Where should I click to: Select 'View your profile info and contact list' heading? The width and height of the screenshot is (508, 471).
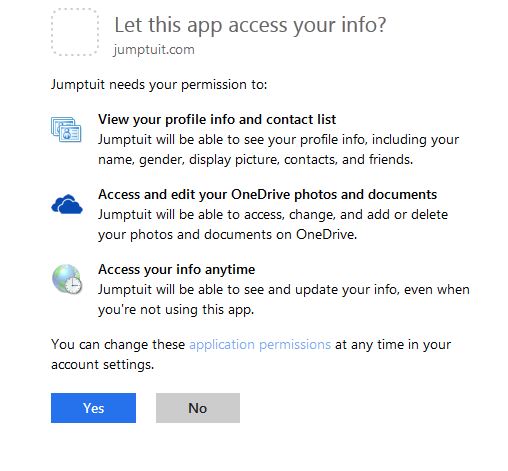pos(217,119)
